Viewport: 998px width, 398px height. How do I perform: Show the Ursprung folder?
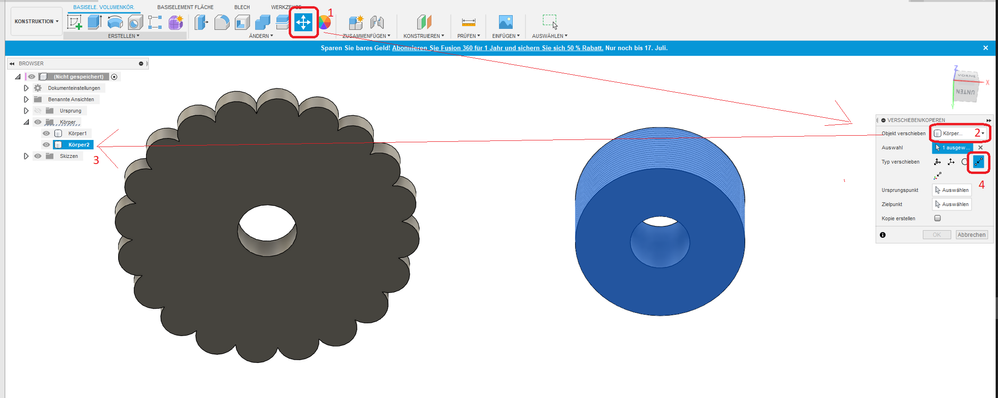tap(37, 111)
